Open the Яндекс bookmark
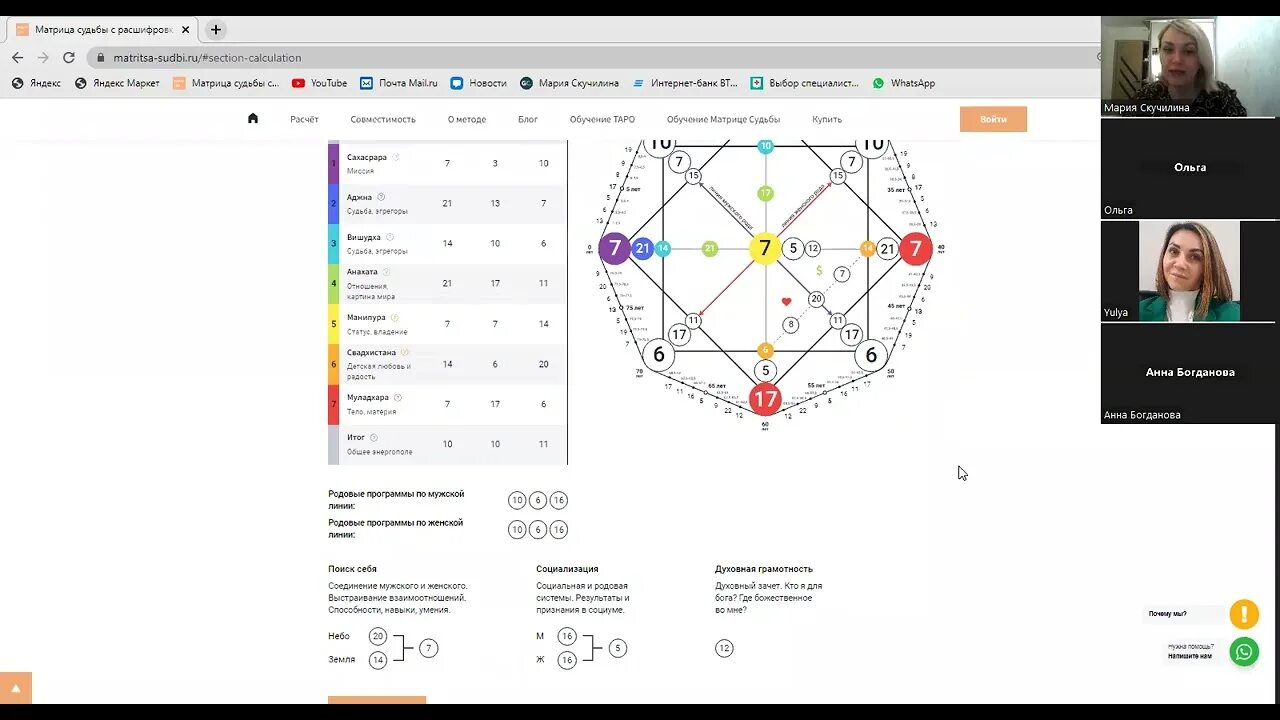Screen dimensions: 1280x720 (x=36, y=83)
